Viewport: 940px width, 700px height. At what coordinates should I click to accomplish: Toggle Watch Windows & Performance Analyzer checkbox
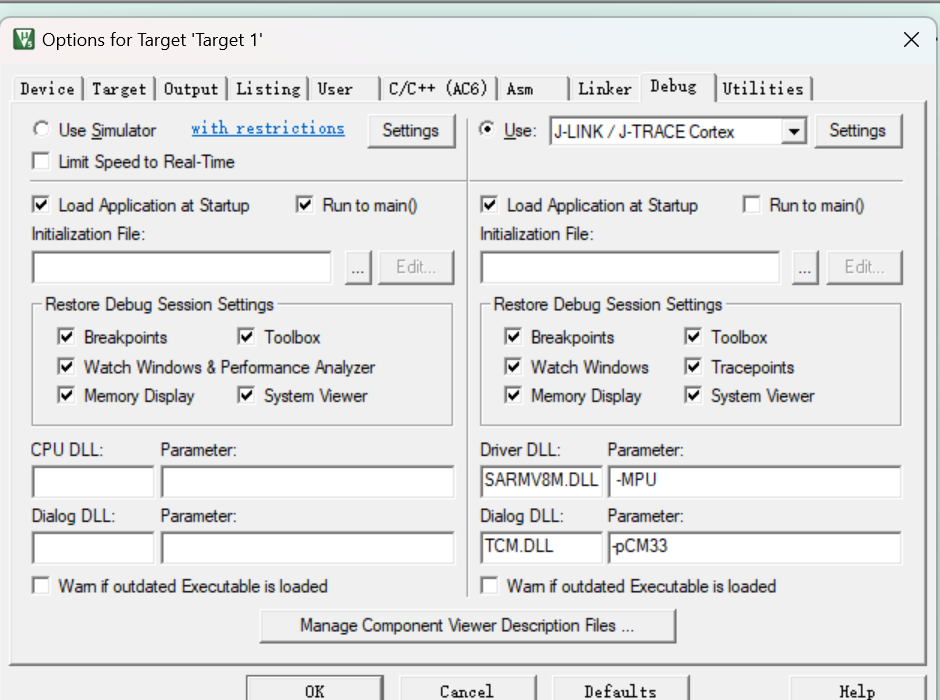point(66,366)
